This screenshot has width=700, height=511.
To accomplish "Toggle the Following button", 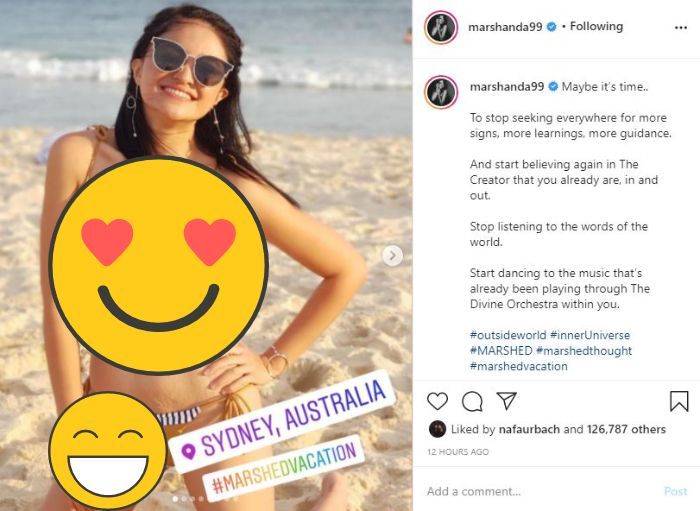I will click(x=596, y=27).
